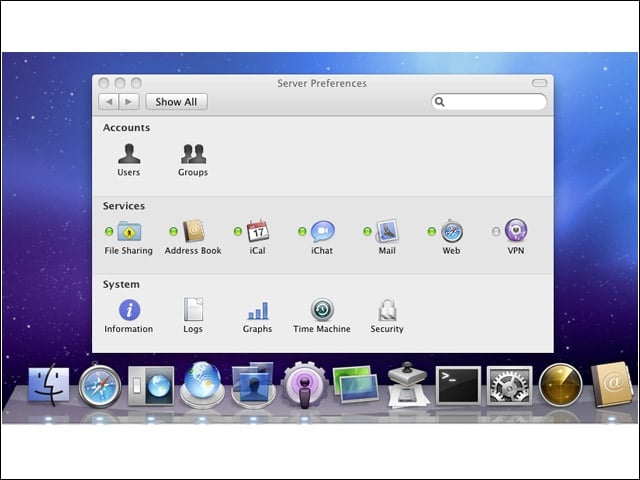The image size is (640, 480).
Task: Open the Groups preference pane
Action: click(193, 160)
